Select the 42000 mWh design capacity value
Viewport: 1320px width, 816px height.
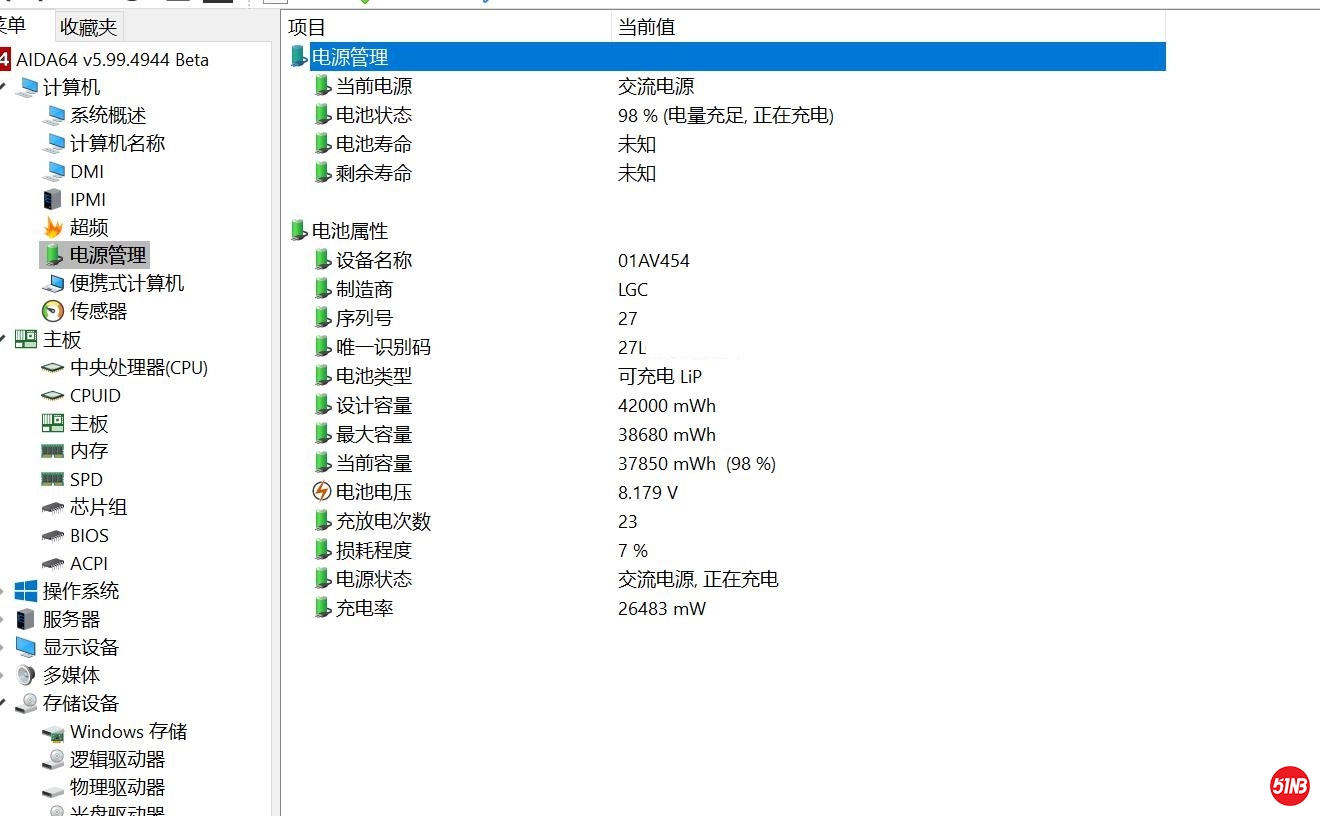tap(667, 405)
